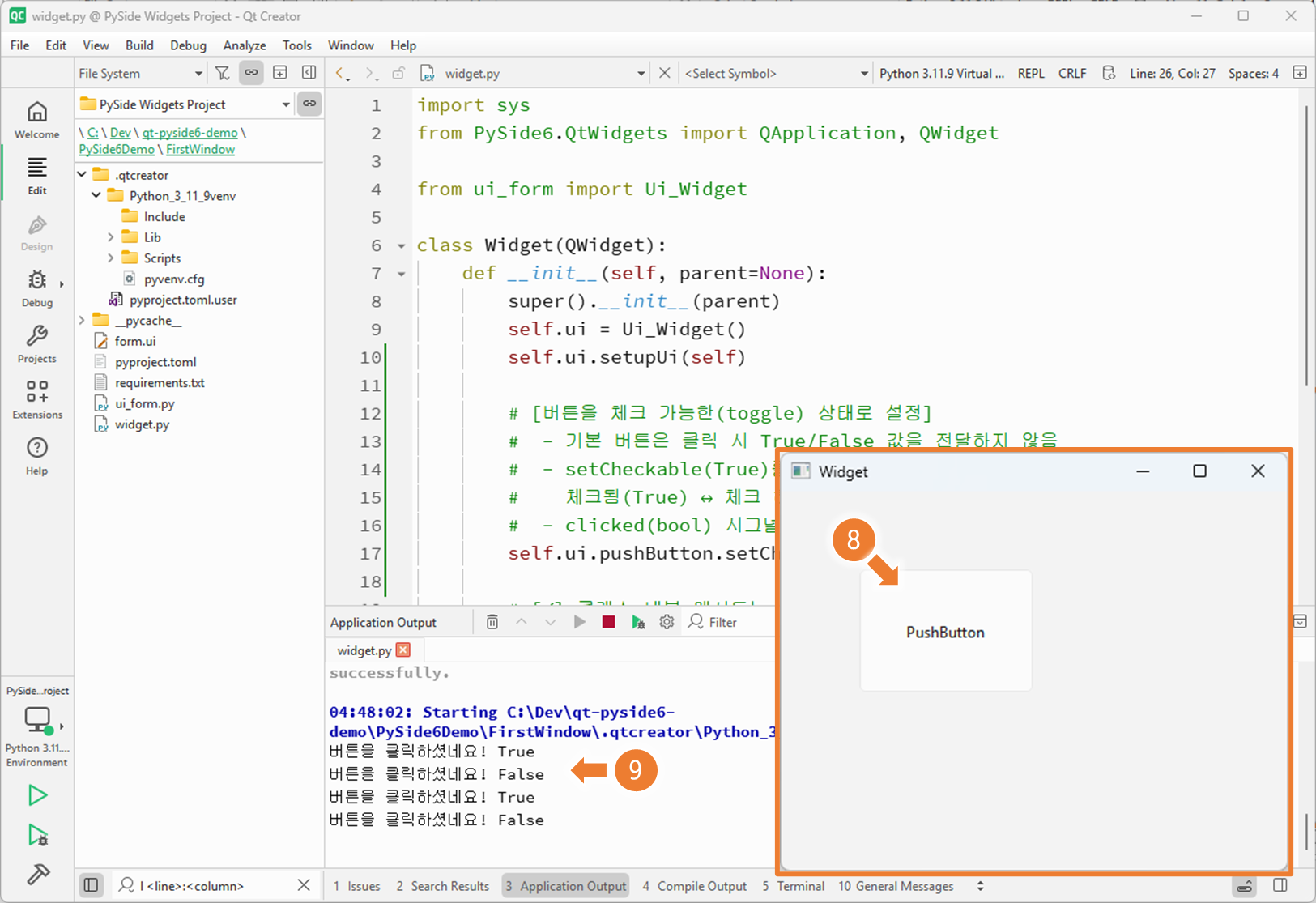Open the Extensions mode
Screen dimensions: 1316x903
pyautogui.click(x=37, y=400)
